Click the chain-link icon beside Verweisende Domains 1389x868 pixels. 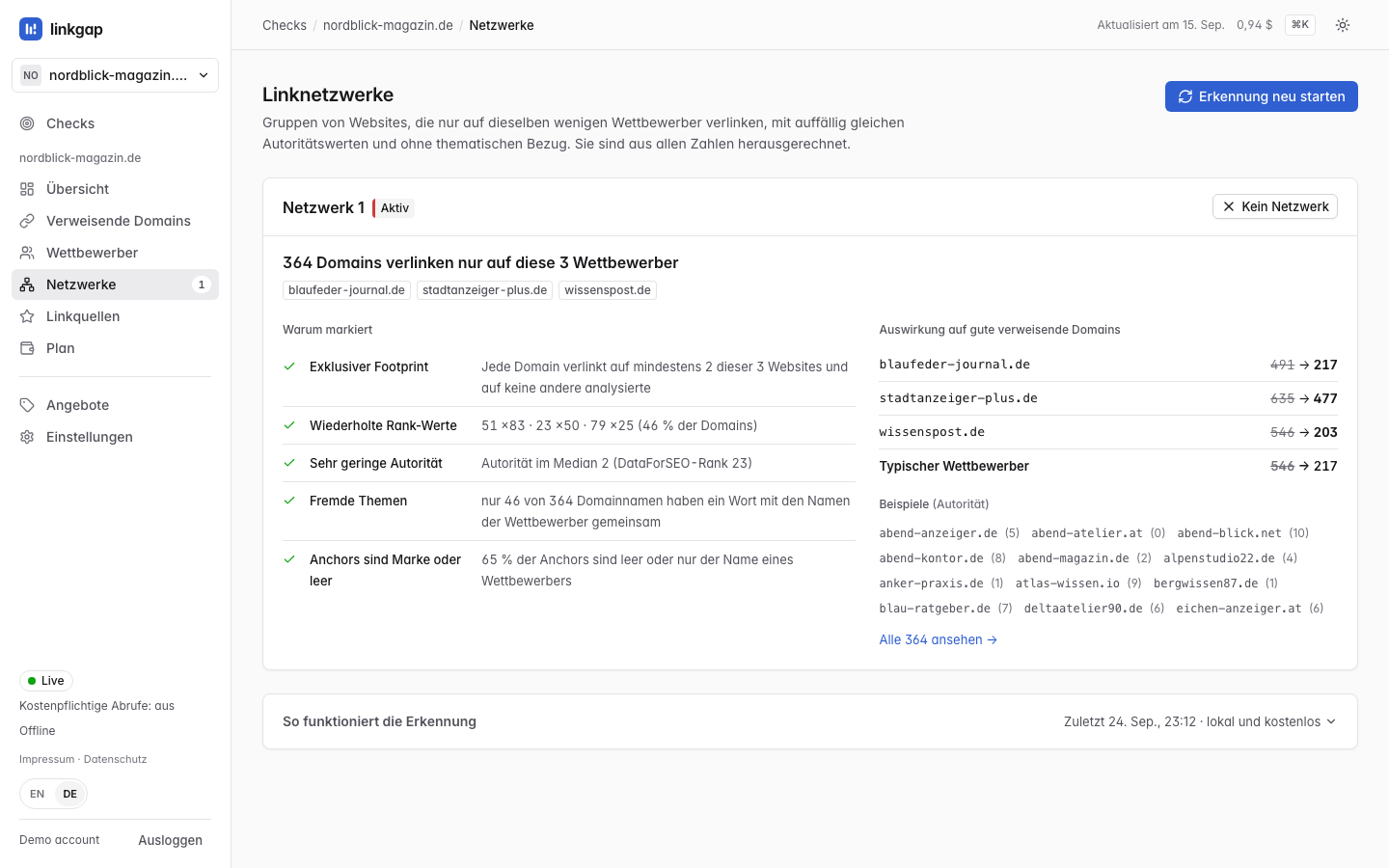coord(27,221)
